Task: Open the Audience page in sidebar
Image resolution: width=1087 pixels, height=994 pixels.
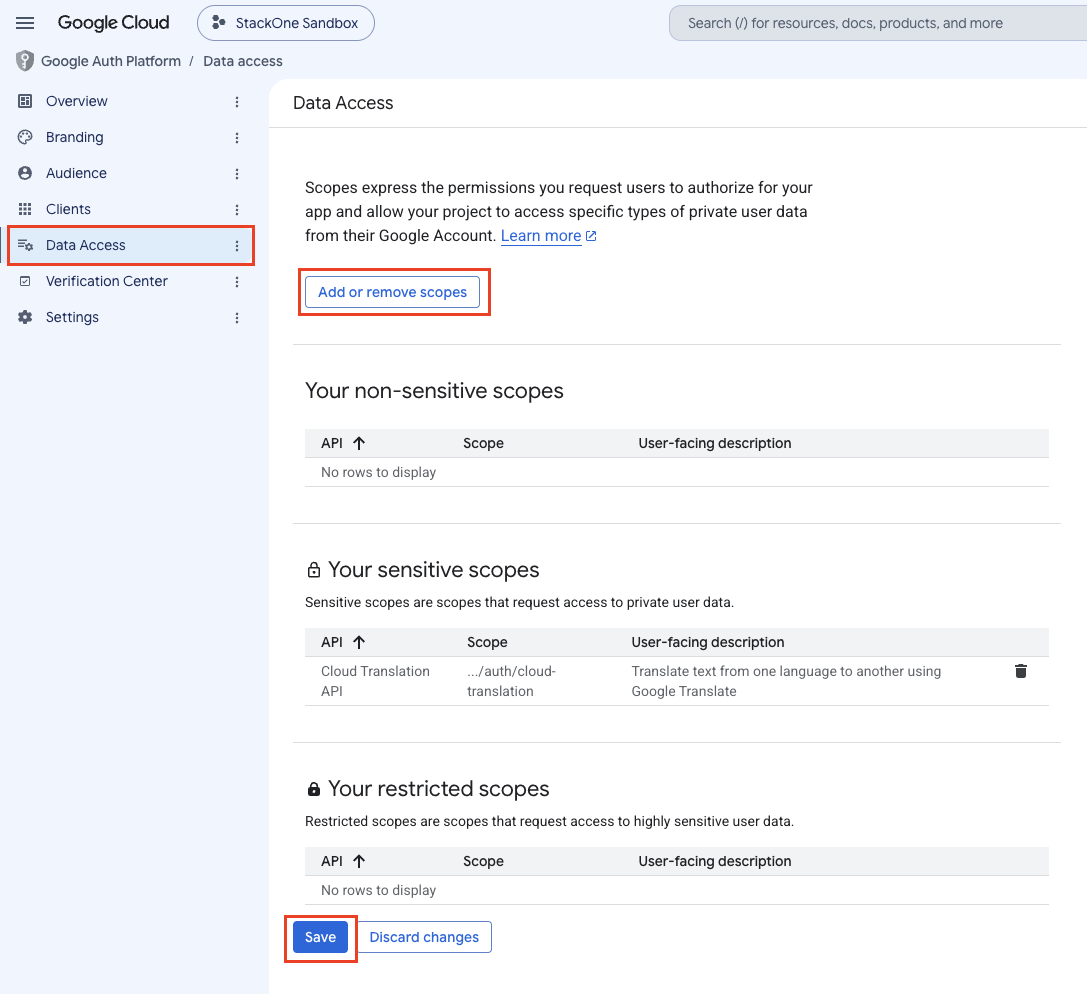Action: tap(76, 173)
